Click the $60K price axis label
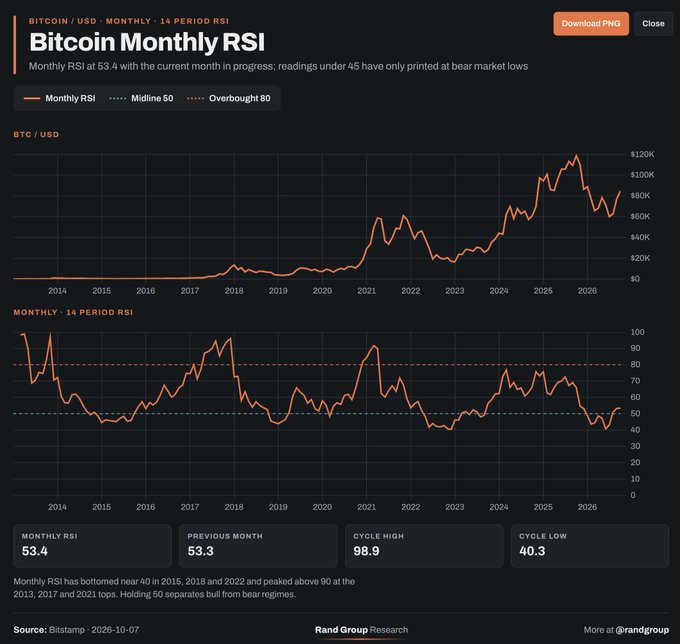 [x=640, y=216]
